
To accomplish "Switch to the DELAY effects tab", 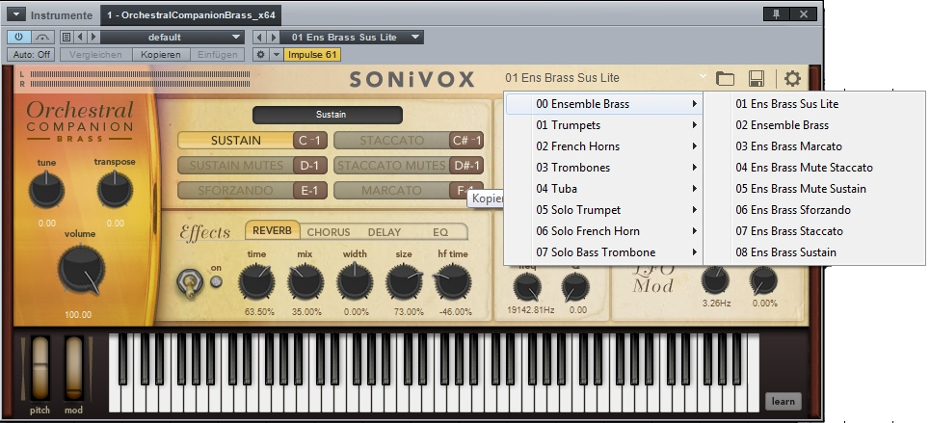I will click(384, 232).
